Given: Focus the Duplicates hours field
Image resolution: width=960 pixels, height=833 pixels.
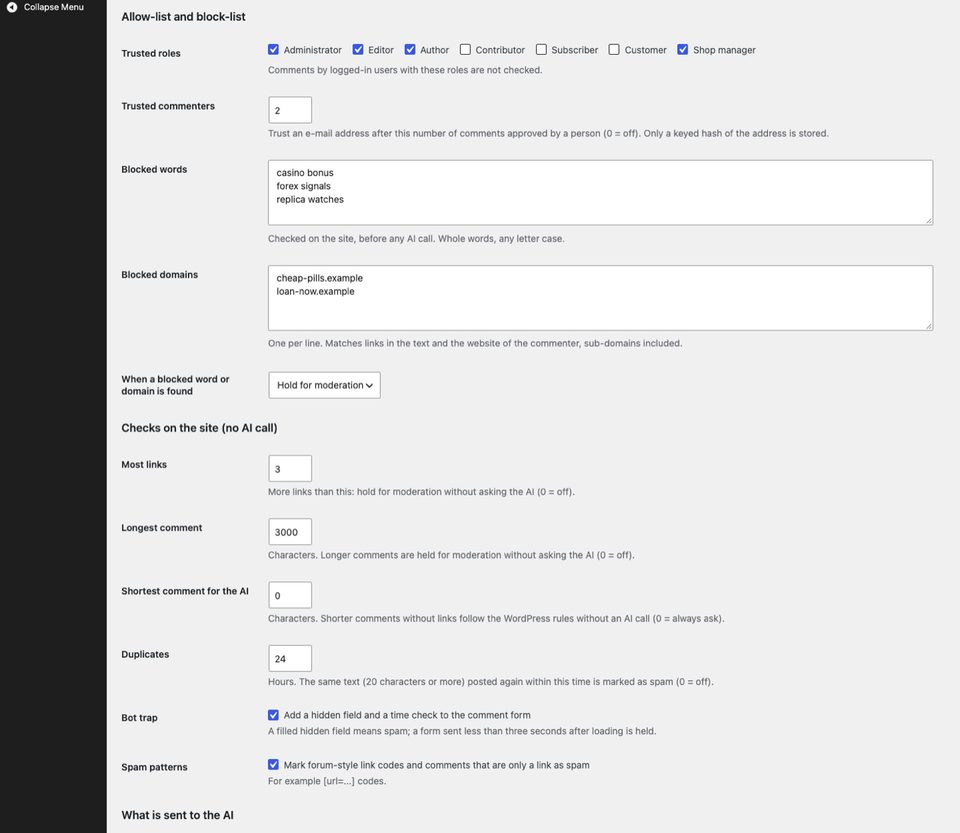Looking at the screenshot, I should (290, 659).
